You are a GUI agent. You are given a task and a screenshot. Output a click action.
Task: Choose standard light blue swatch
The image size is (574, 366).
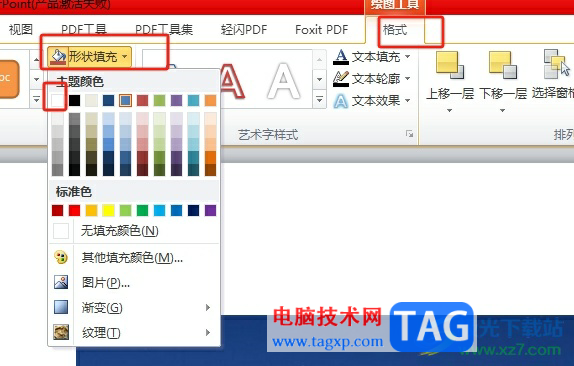tap(159, 210)
